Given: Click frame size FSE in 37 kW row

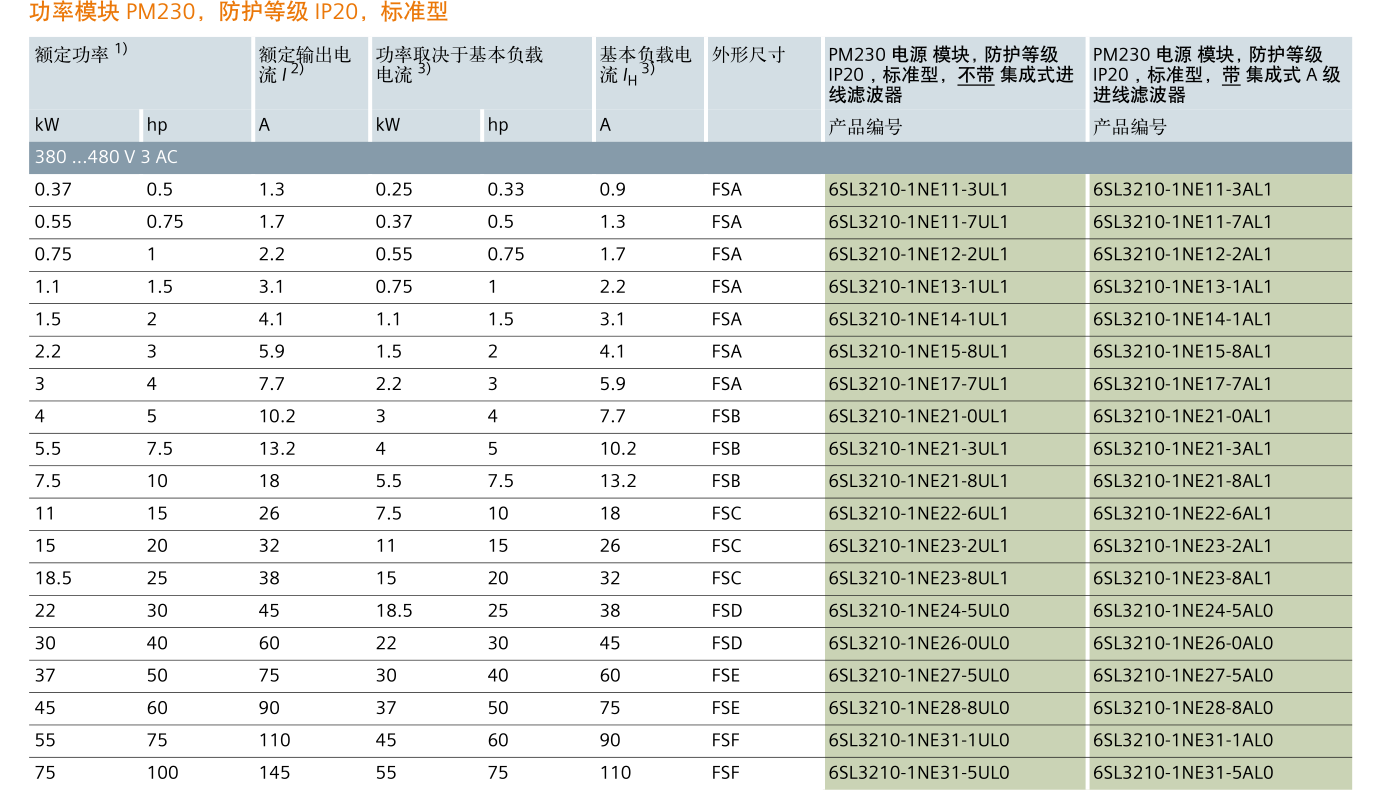Looking at the screenshot, I should 726,675.
